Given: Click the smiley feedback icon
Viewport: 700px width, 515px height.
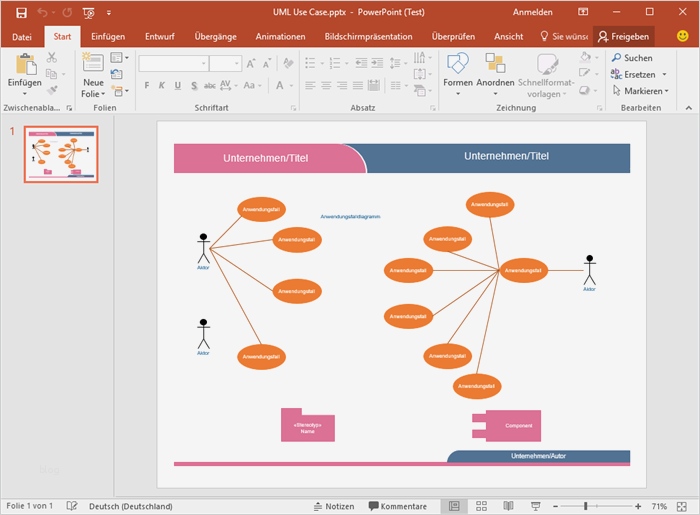Looking at the screenshot, I should pyautogui.click(x=683, y=36).
